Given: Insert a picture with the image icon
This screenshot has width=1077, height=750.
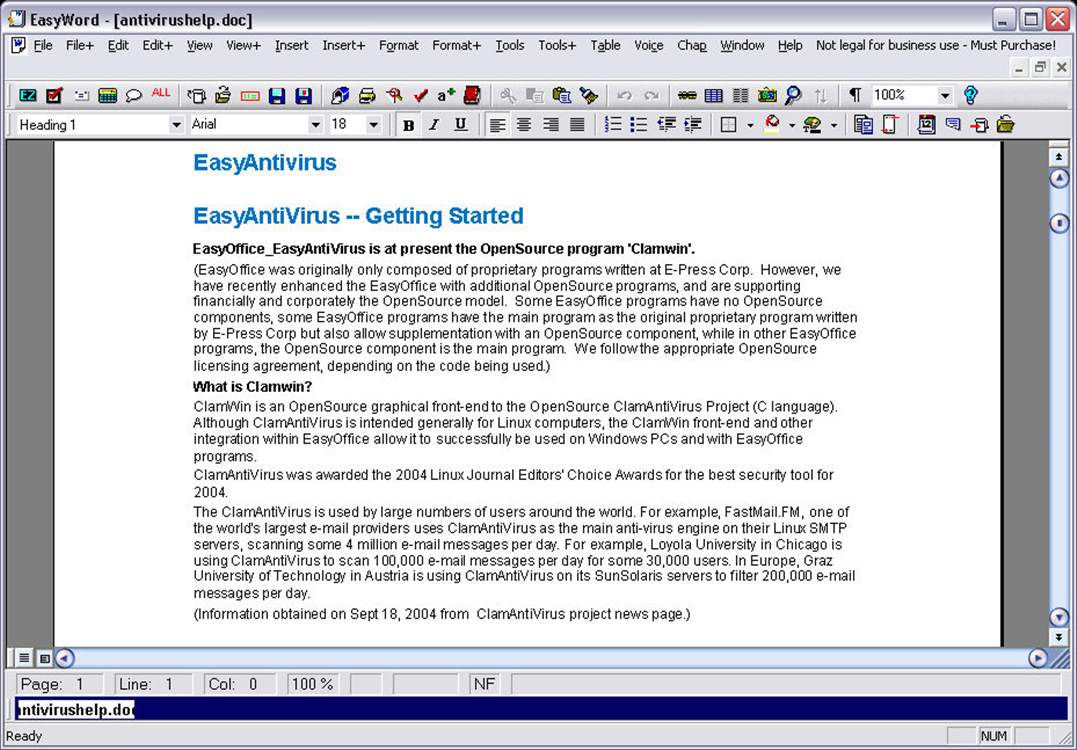Looking at the screenshot, I should [767, 95].
